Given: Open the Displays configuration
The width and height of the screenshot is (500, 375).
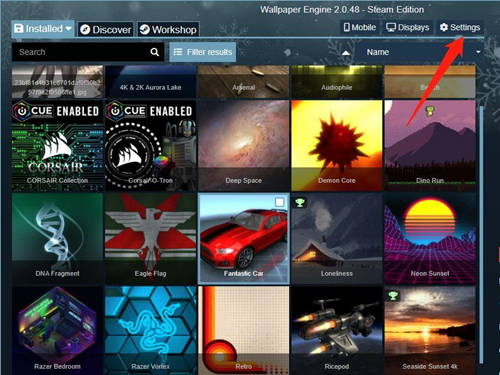Looking at the screenshot, I should pos(408,27).
